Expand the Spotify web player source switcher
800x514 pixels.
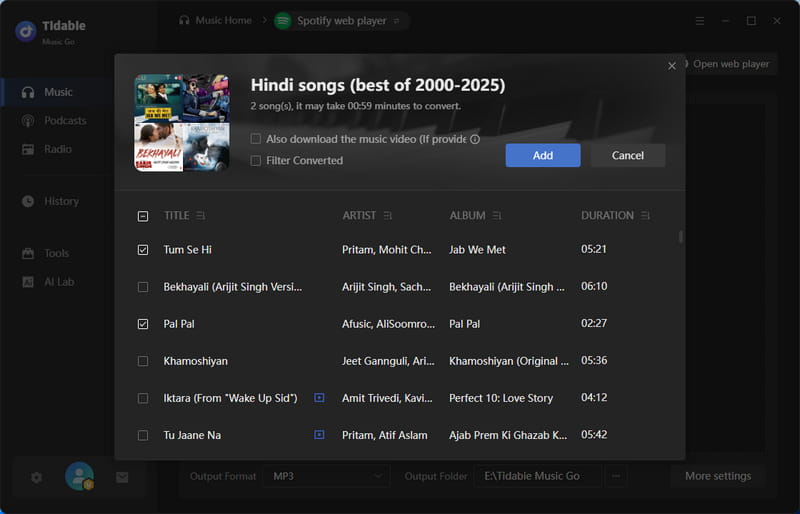pos(396,21)
